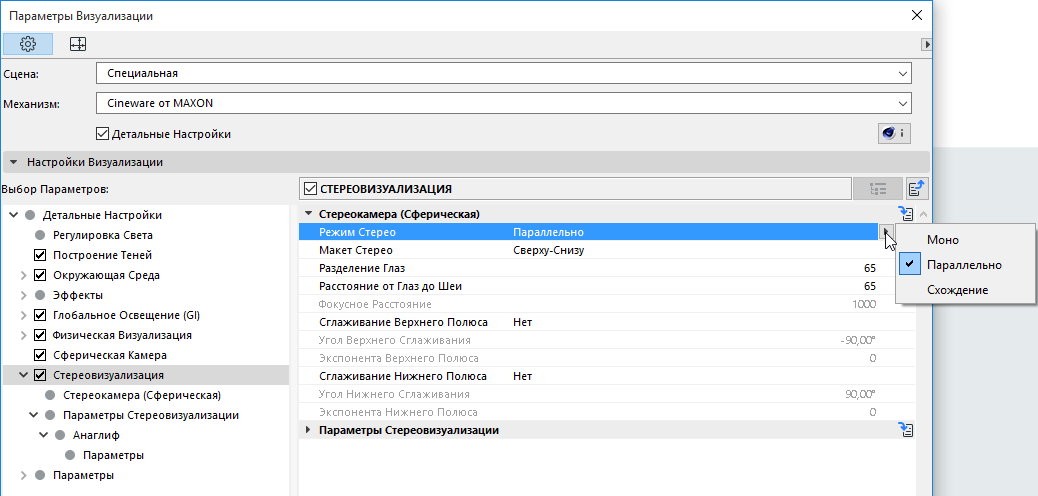Click the export settings icon beside the header

[917, 189]
